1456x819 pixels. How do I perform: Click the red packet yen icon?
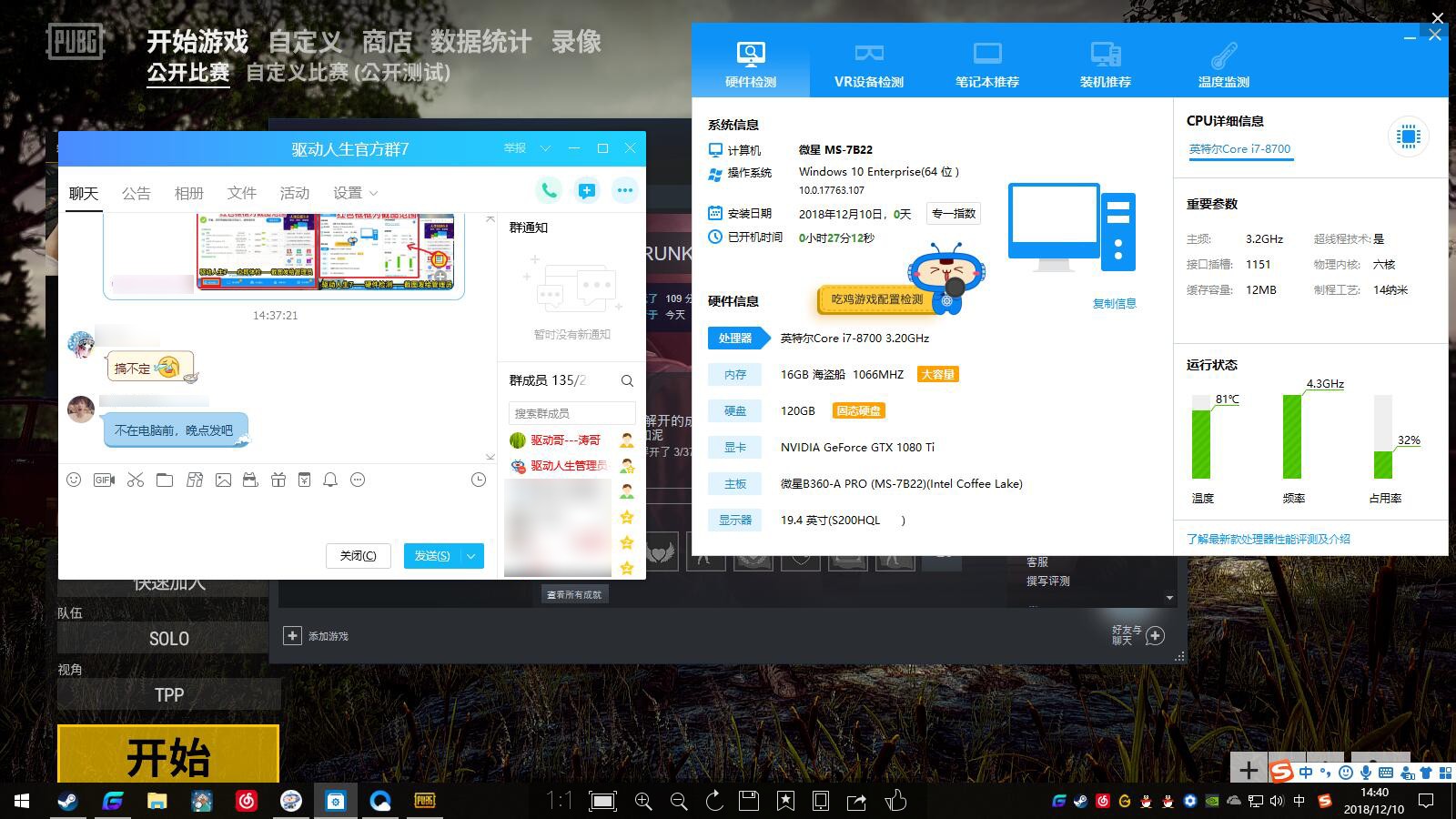click(305, 480)
